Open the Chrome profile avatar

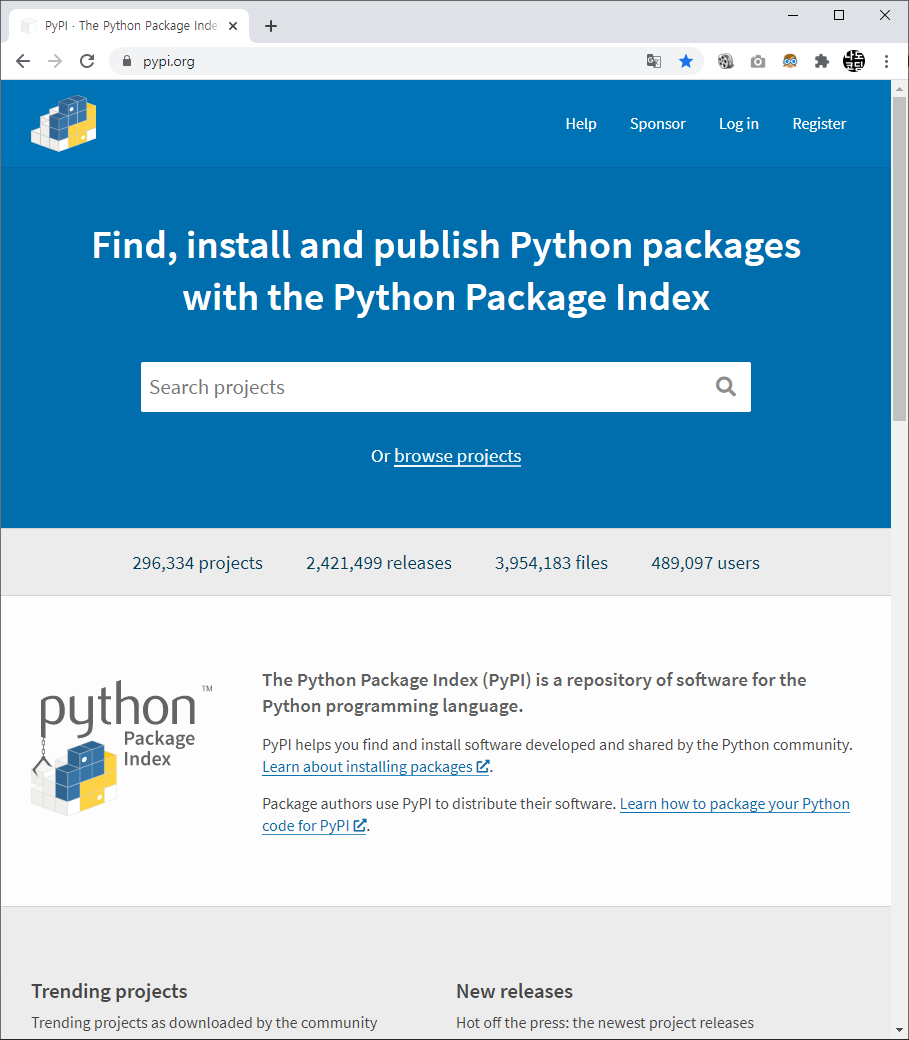[854, 61]
